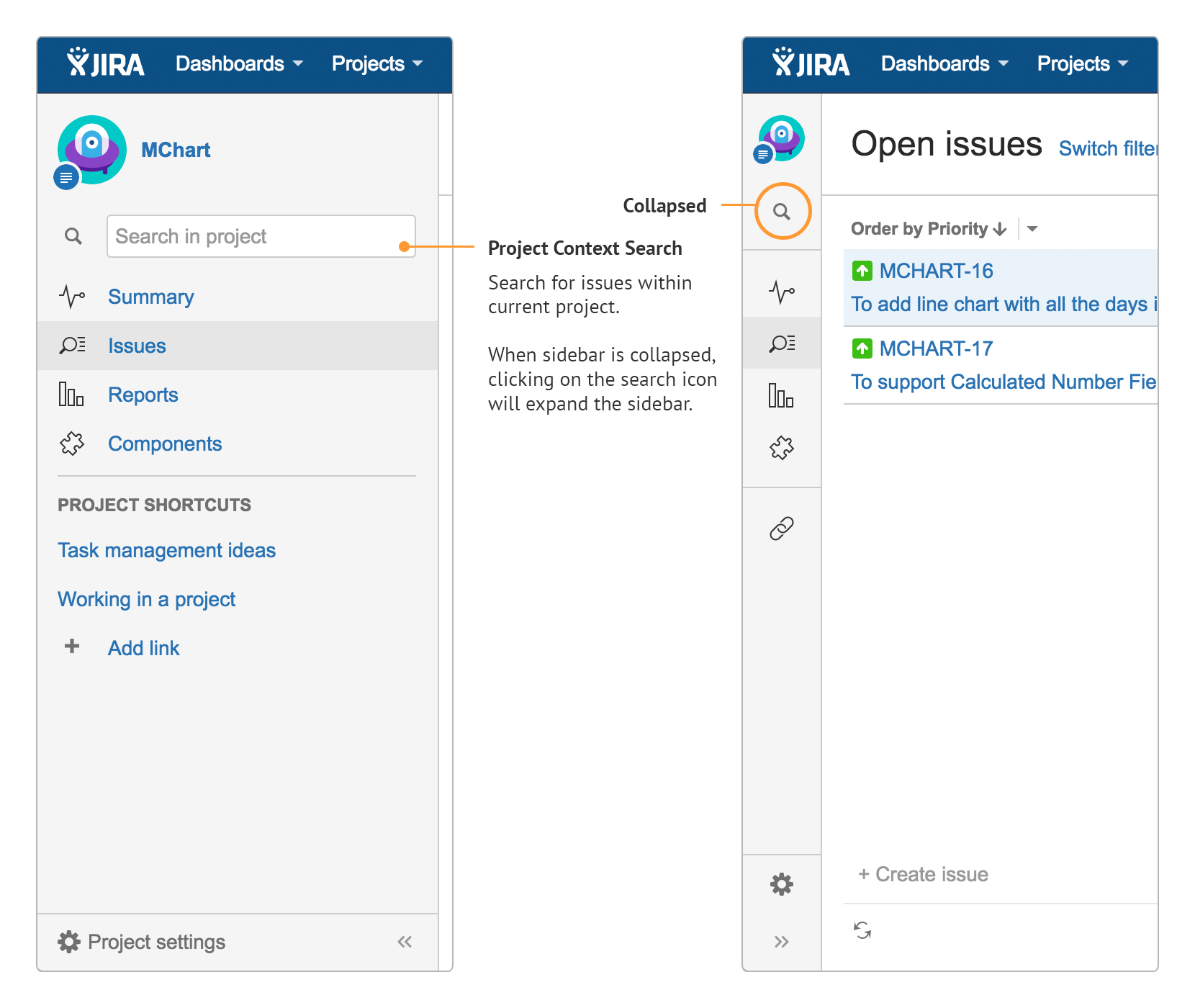Open project shortcuts link icon in collapsed sidebar

point(782,528)
